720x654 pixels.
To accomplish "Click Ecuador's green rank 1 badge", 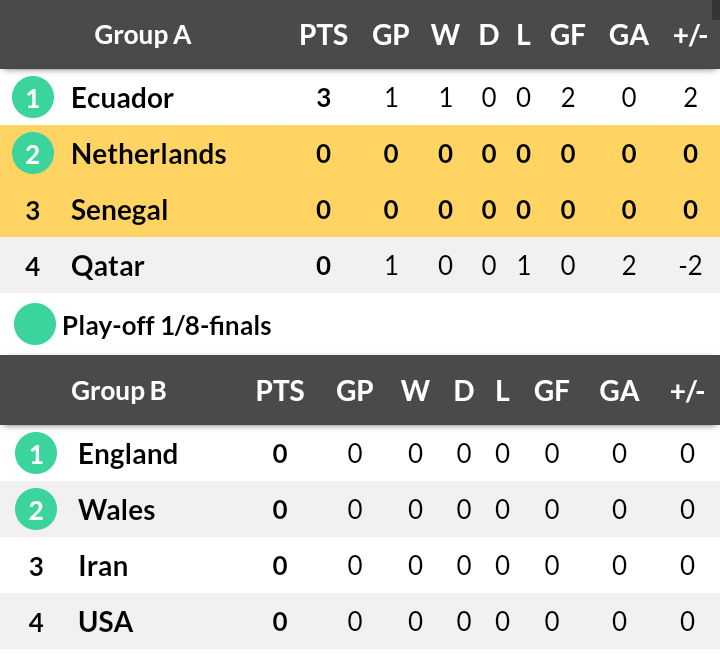I will 33,97.
